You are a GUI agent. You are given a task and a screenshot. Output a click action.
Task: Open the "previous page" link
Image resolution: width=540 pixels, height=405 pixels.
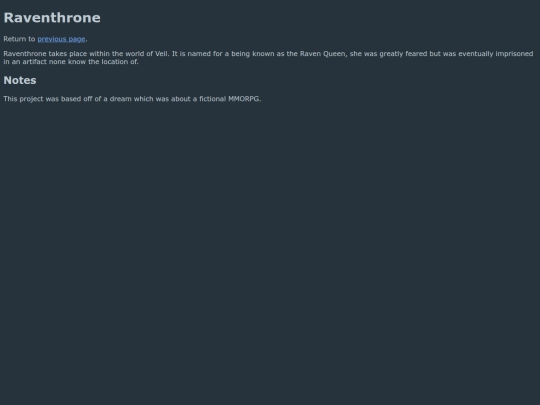coord(61,39)
